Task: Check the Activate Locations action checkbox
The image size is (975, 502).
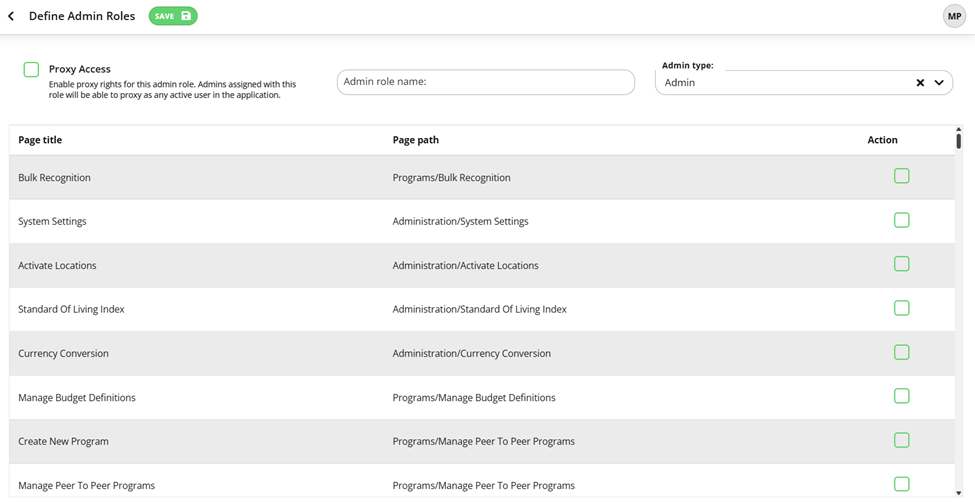Action: pos(902,264)
